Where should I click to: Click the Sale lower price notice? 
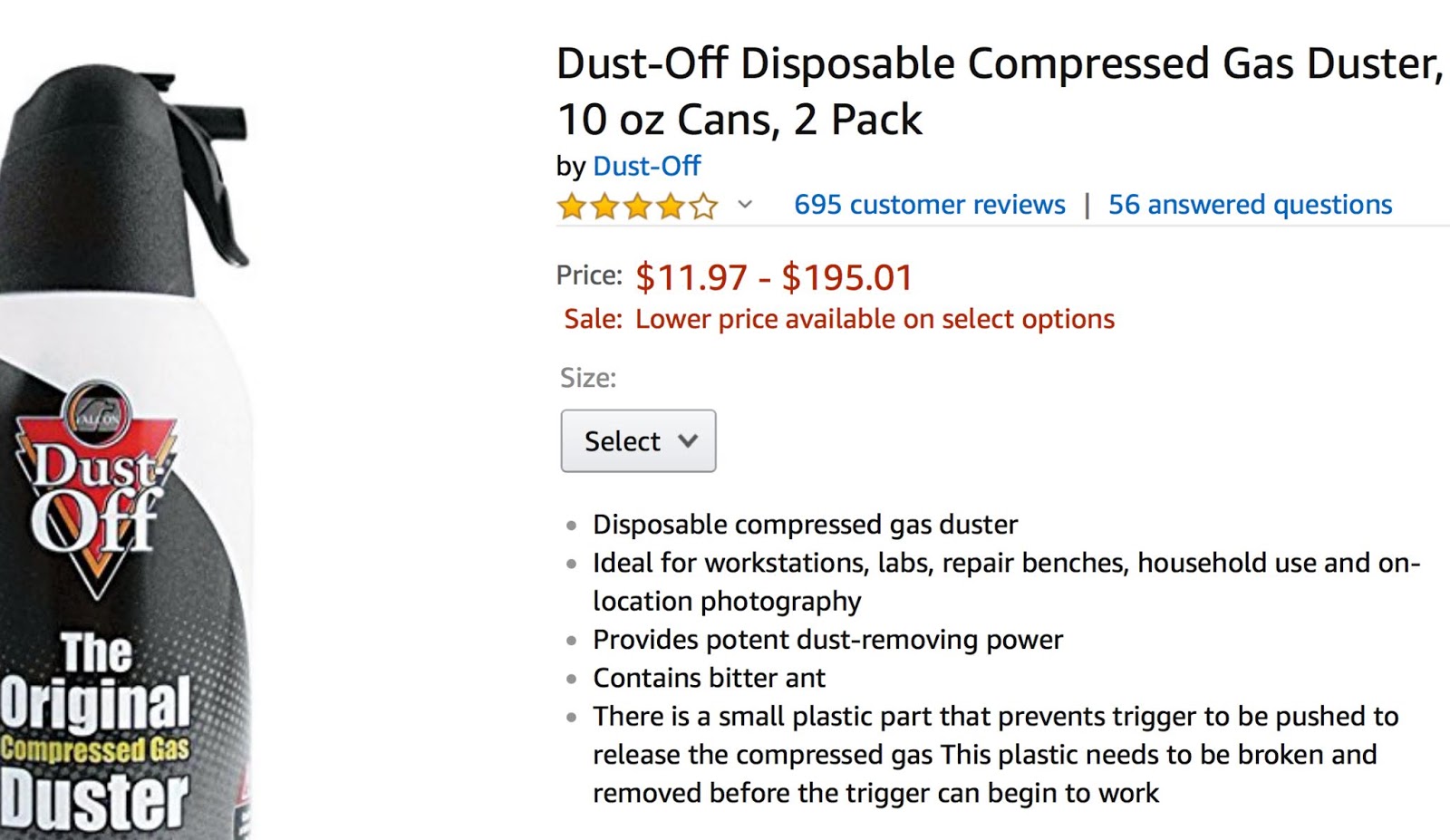pyautogui.click(x=839, y=319)
